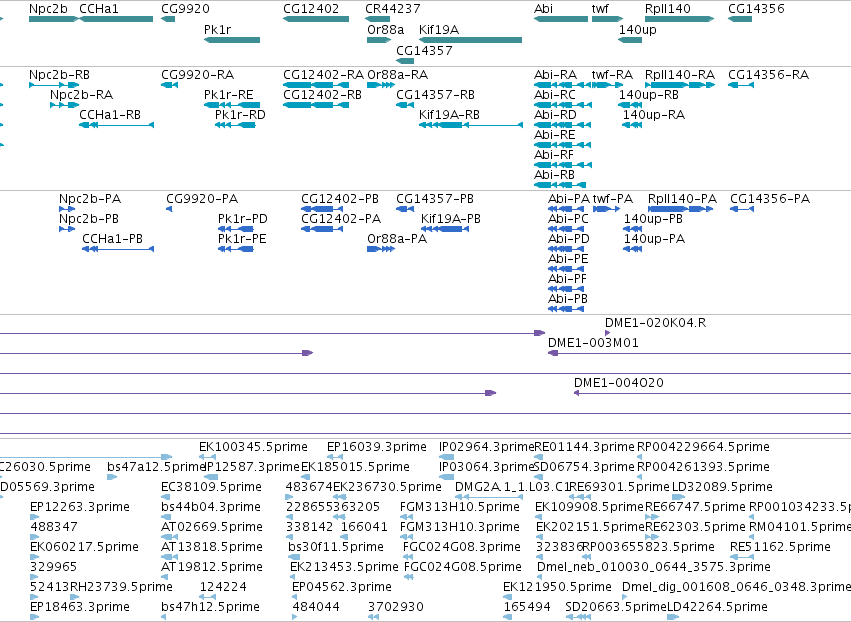Image resolution: width=851 pixels, height=622 pixels.
Task: Click the CG12402 gene feature
Action: 316,19
